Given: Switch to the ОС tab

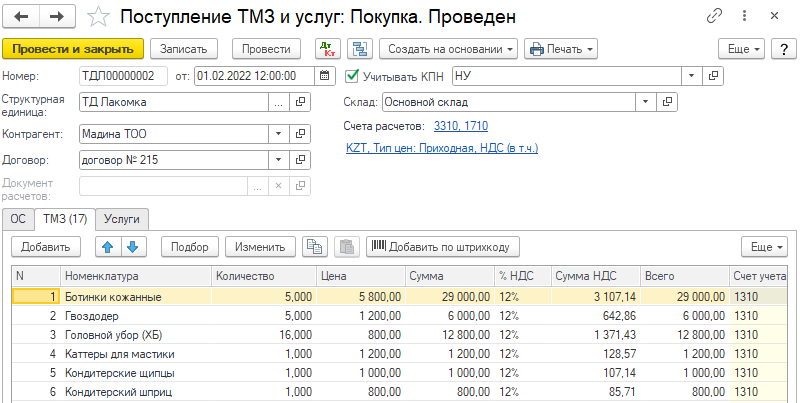Looking at the screenshot, I should 18,219.
